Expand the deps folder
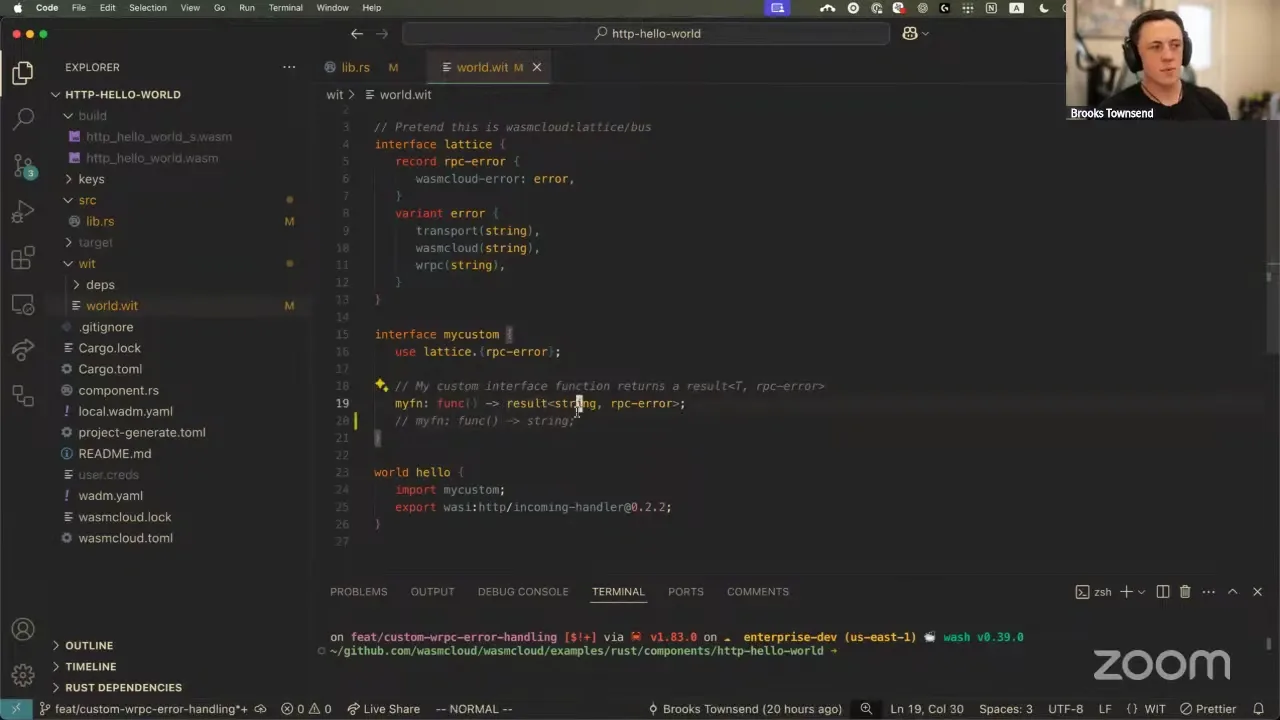 click(76, 285)
